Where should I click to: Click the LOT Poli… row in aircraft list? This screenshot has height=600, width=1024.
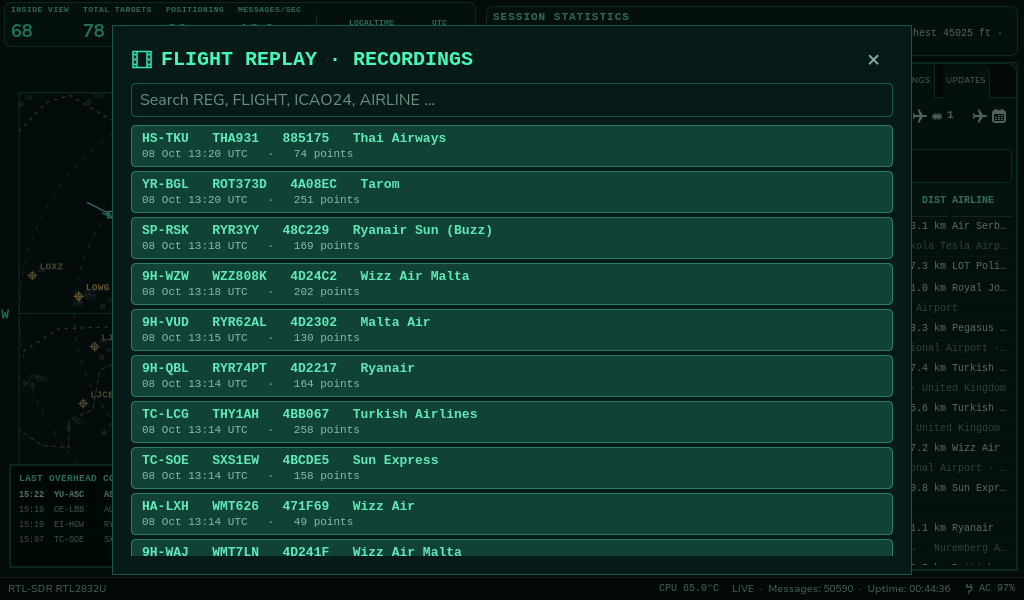tap(960, 266)
